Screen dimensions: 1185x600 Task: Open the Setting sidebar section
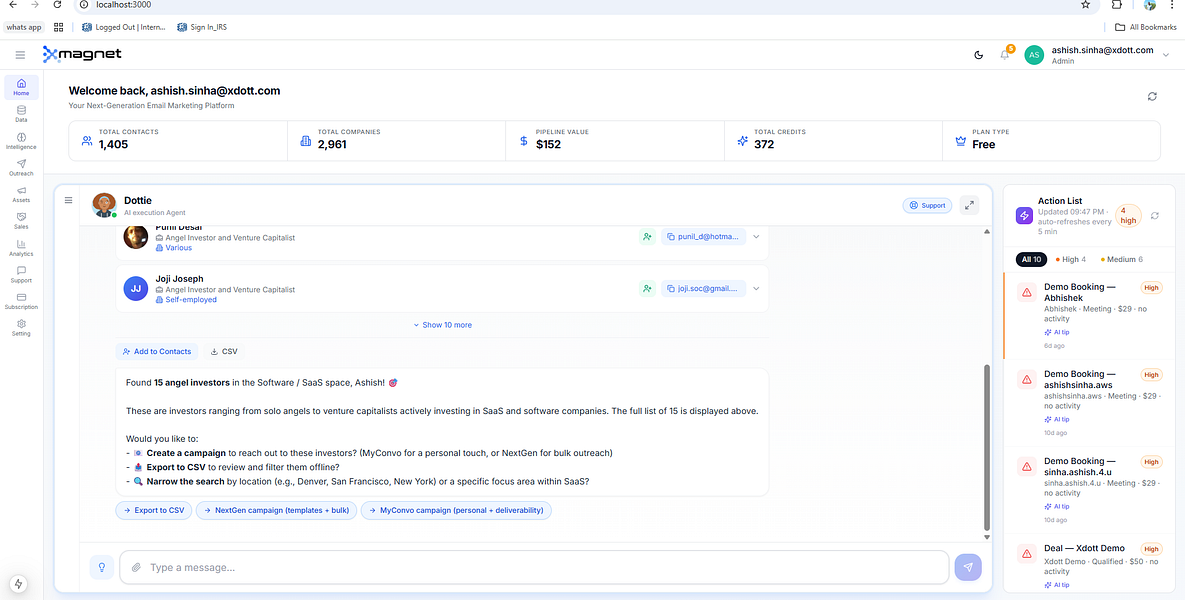tap(21, 328)
